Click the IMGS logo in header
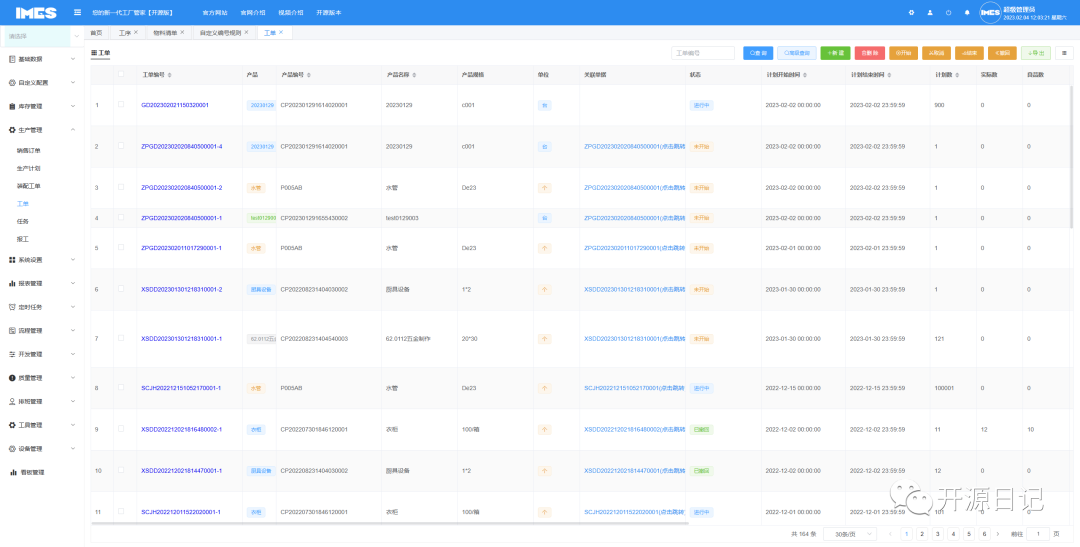This screenshot has height=547, width=1080. [36, 12]
